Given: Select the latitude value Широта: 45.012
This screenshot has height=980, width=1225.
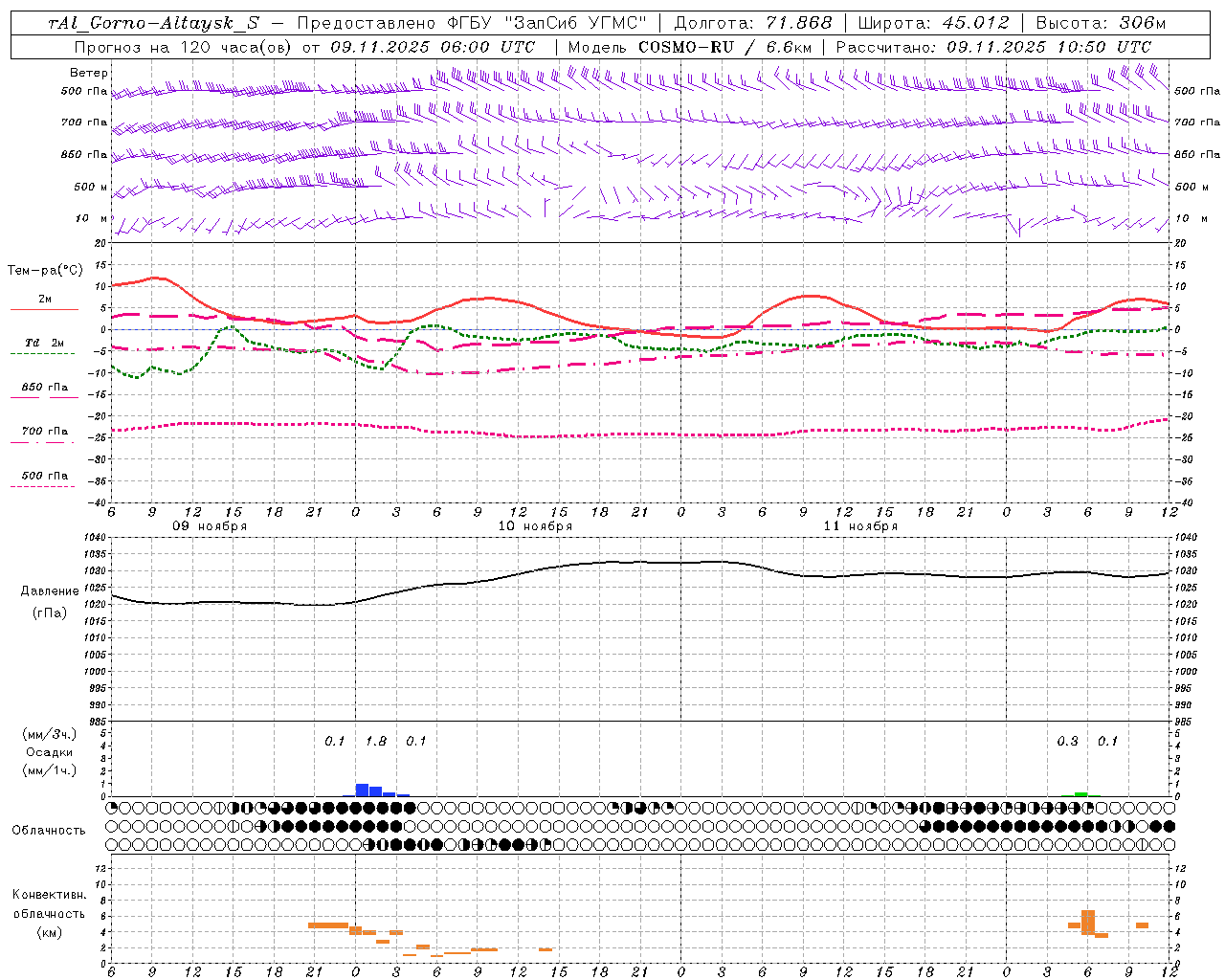Looking at the screenshot, I should click(x=933, y=23).
